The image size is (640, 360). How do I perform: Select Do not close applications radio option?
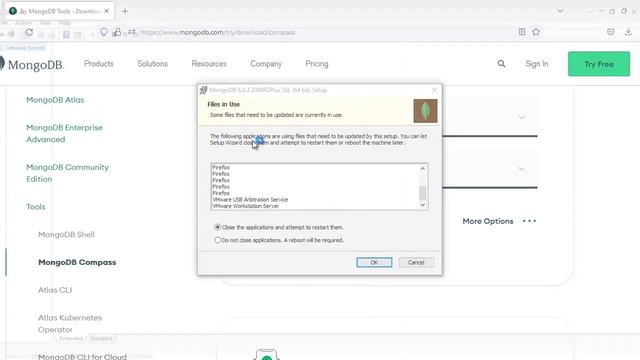point(218,240)
